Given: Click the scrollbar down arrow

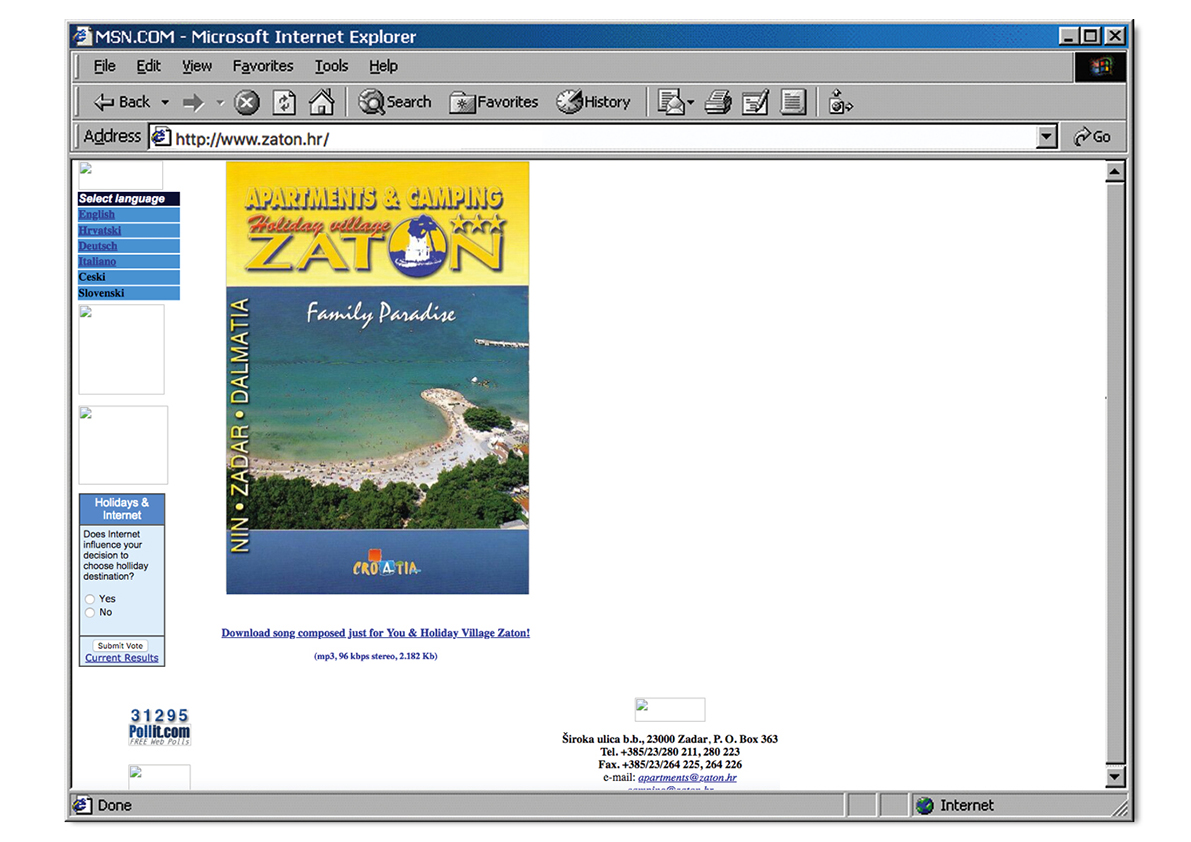Looking at the screenshot, I should click(1115, 777).
